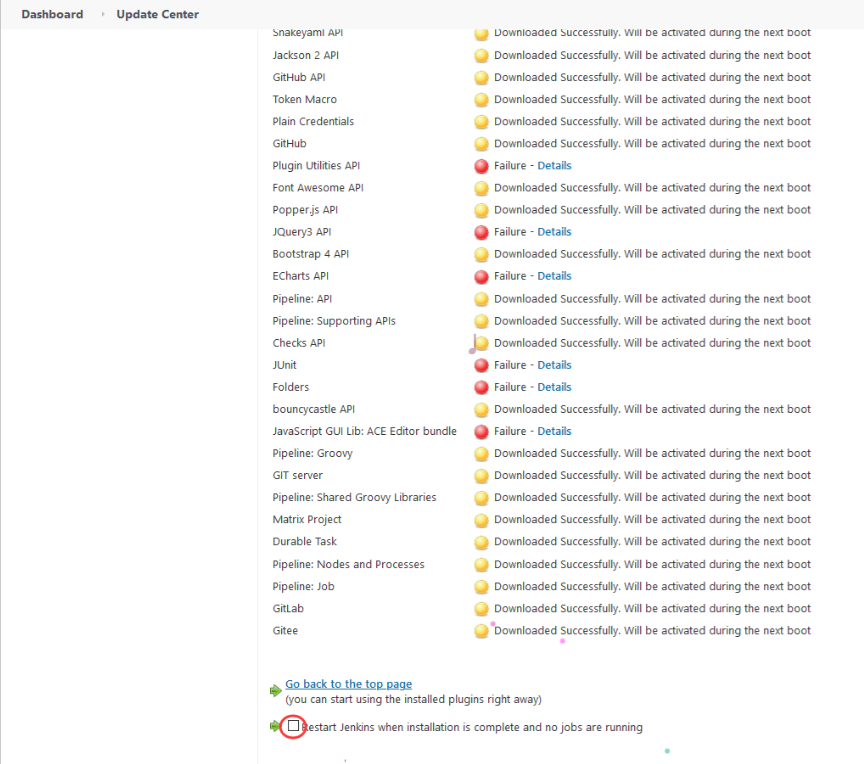Viewport: 864px width, 764px height.
Task: Click the yellow status ball for GIT server
Action: point(481,475)
